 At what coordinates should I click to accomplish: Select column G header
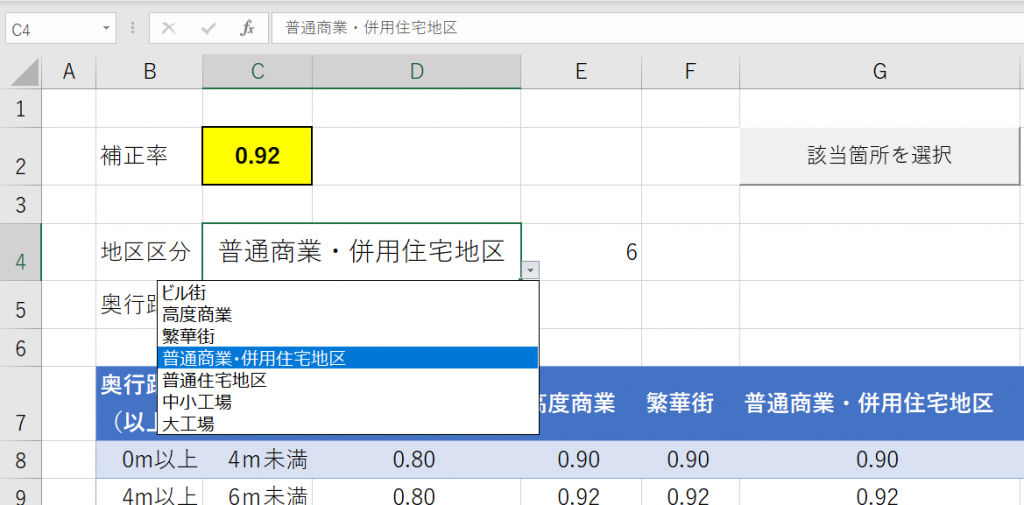(879, 71)
